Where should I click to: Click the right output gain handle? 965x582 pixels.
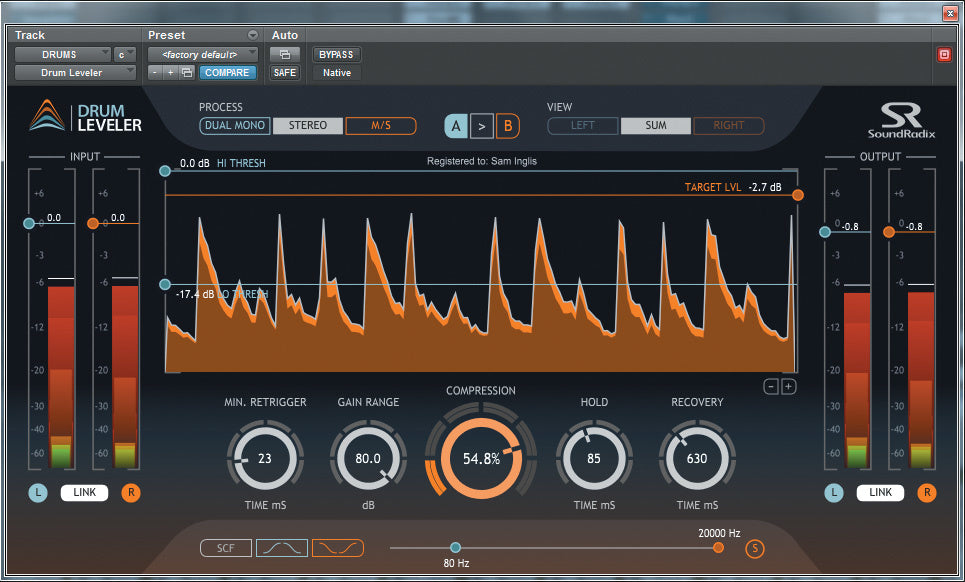tap(889, 232)
